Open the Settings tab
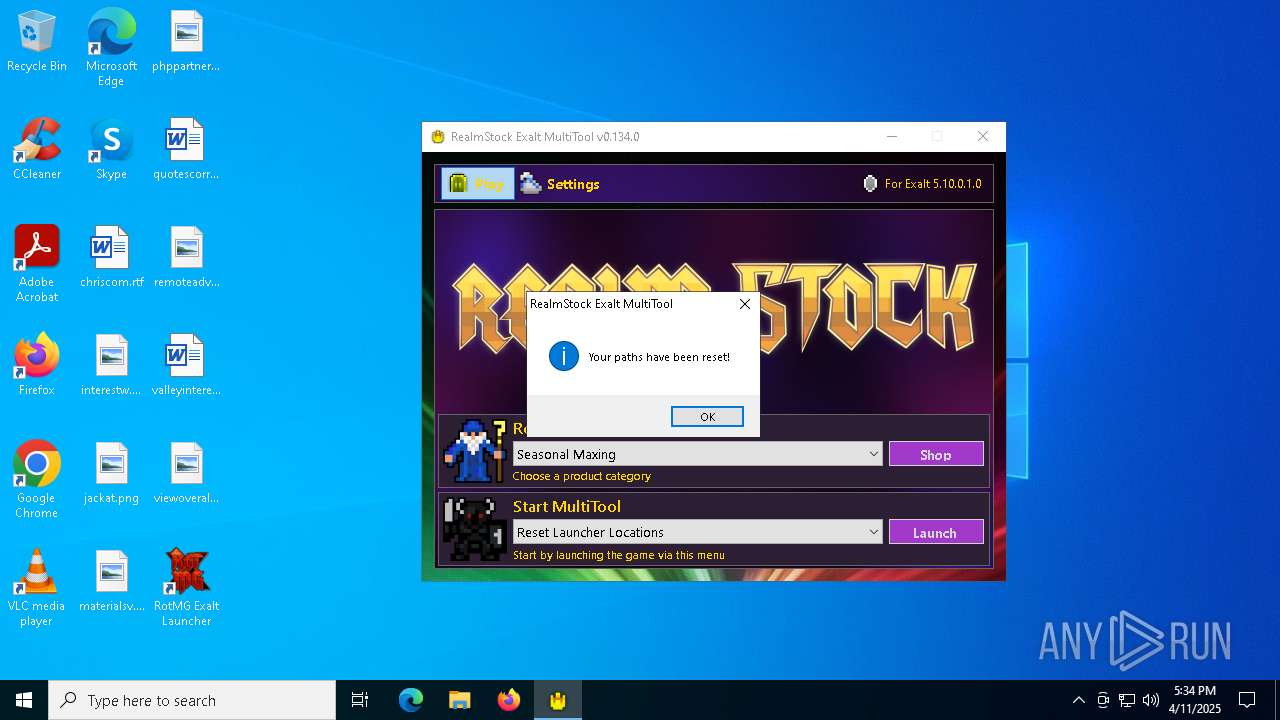Screen dimensions: 1280x720 coord(560,184)
